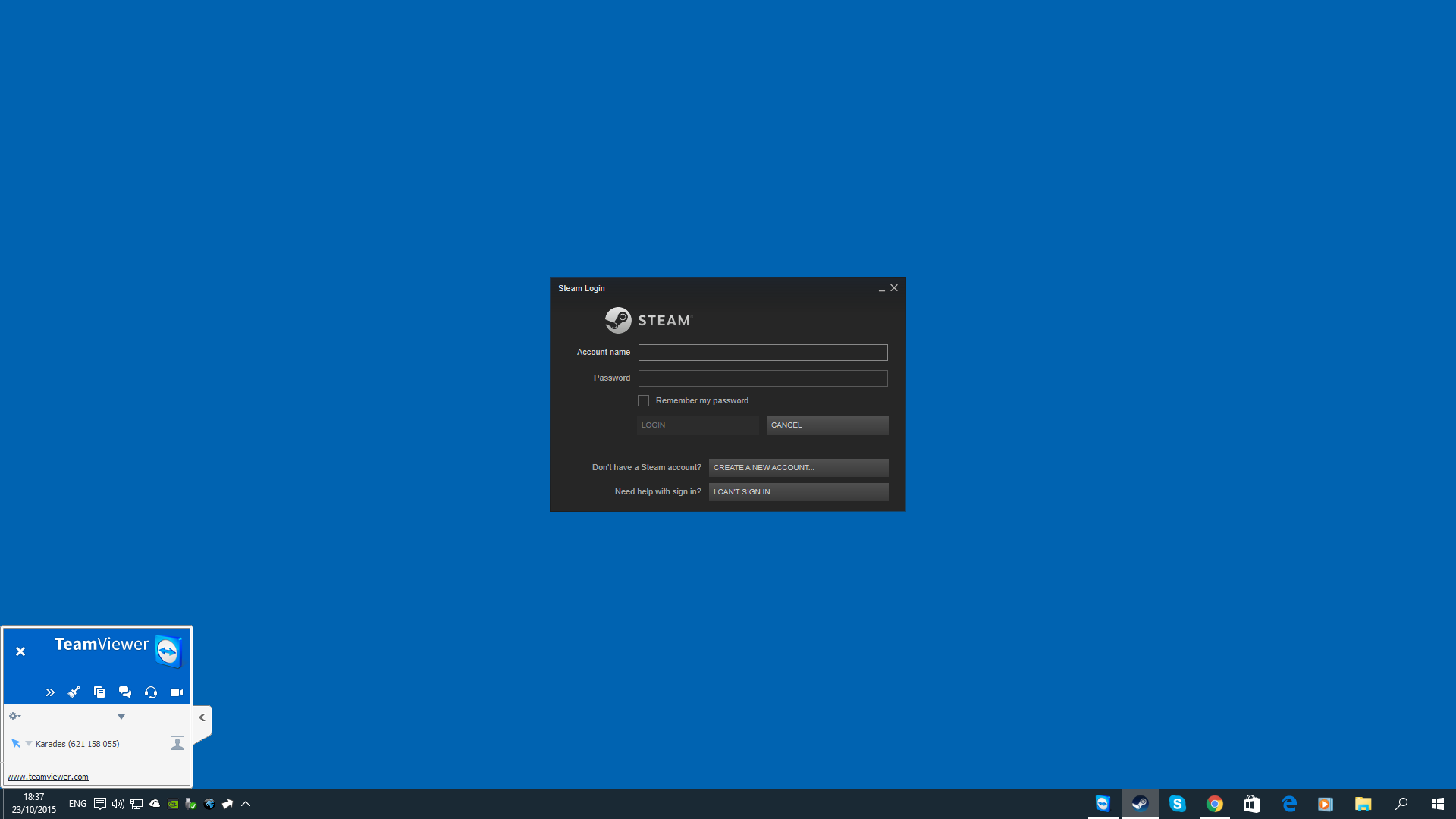Enable Remember my password checkbox
Screen dimensions: 1456x819
click(x=643, y=401)
